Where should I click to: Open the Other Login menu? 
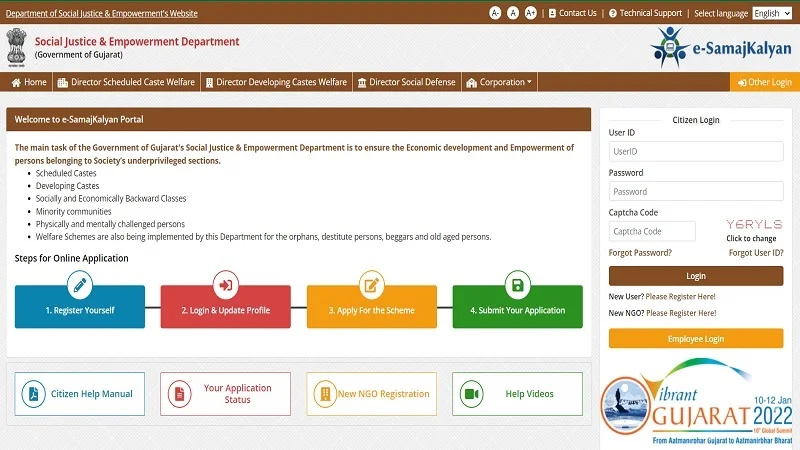coord(765,82)
